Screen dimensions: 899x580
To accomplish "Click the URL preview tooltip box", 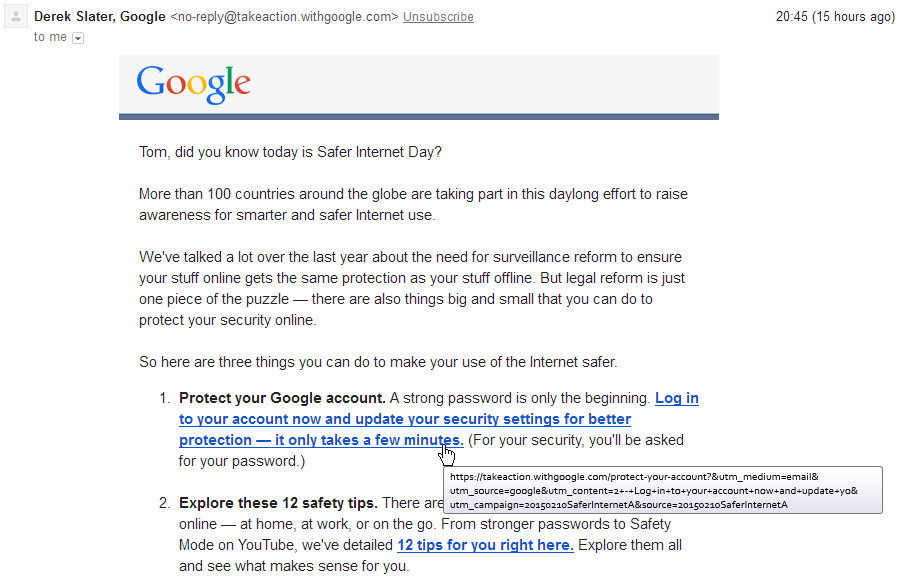I will [662, 489].
